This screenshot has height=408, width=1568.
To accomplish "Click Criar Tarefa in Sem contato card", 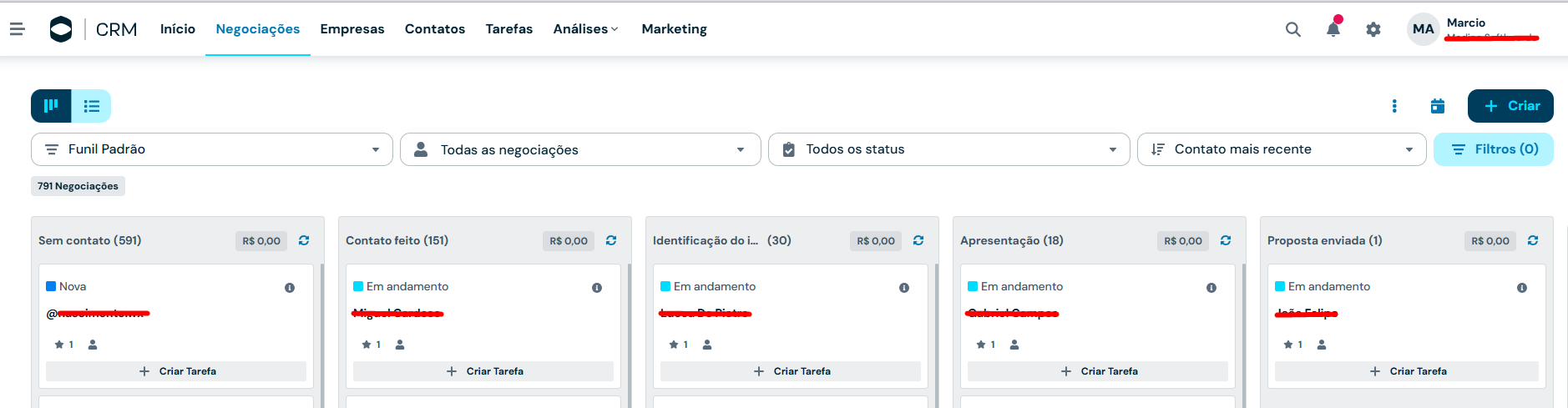I will pyautogui.click(x=176, y=371).
